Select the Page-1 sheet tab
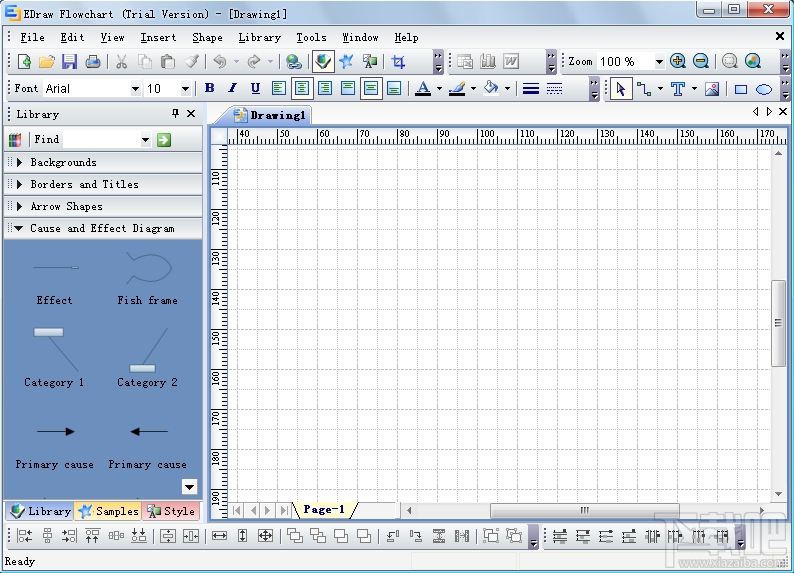Screen dimensions: 794x573 click(324, 510)
